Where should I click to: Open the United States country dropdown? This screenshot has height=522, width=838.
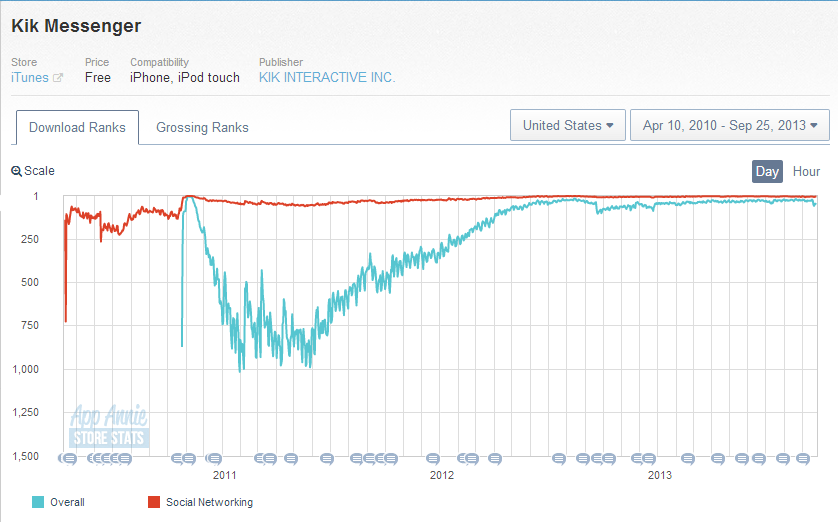coord(568,125)
